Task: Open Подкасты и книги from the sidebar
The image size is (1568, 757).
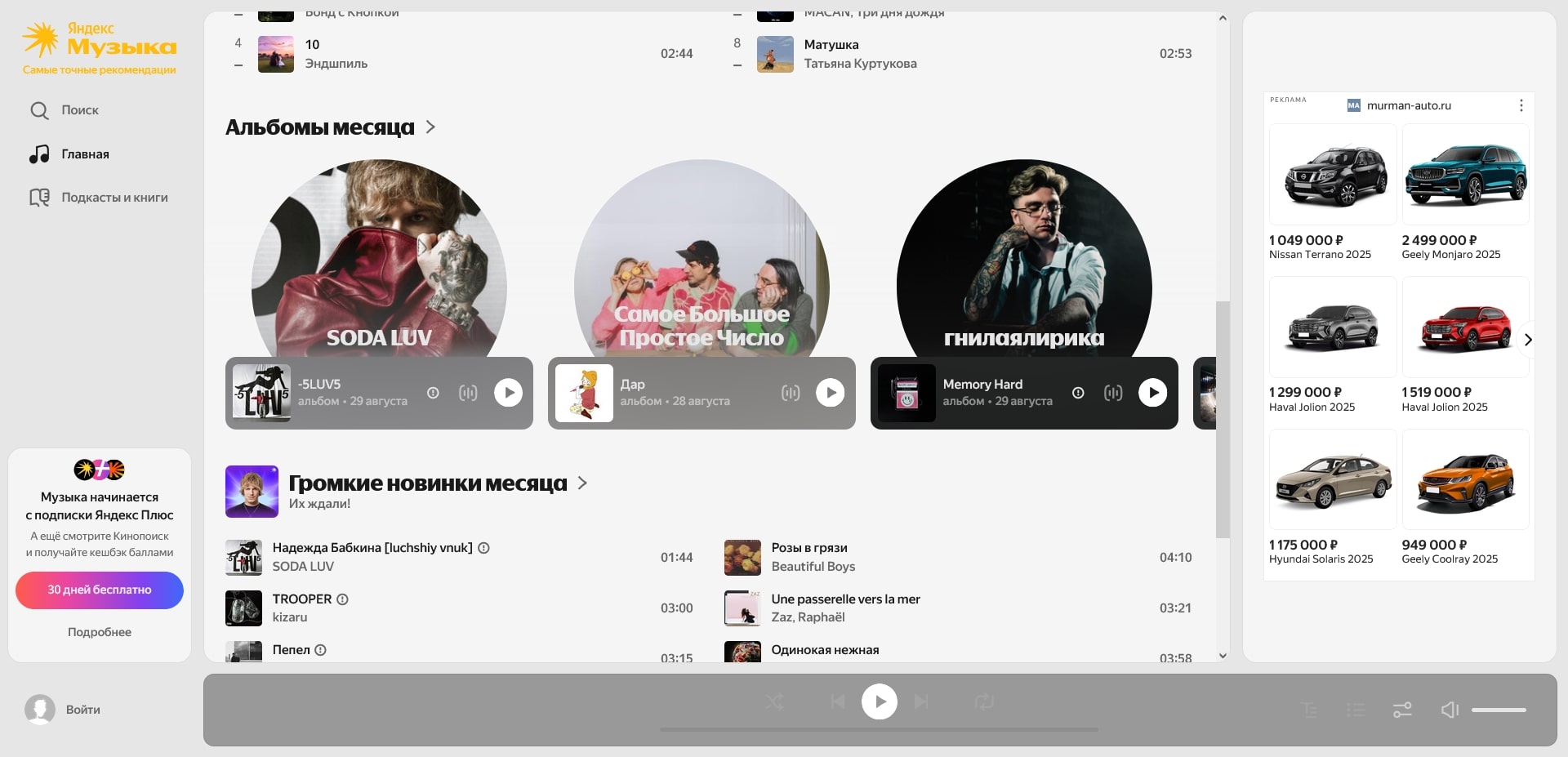Action: point(114,197)
